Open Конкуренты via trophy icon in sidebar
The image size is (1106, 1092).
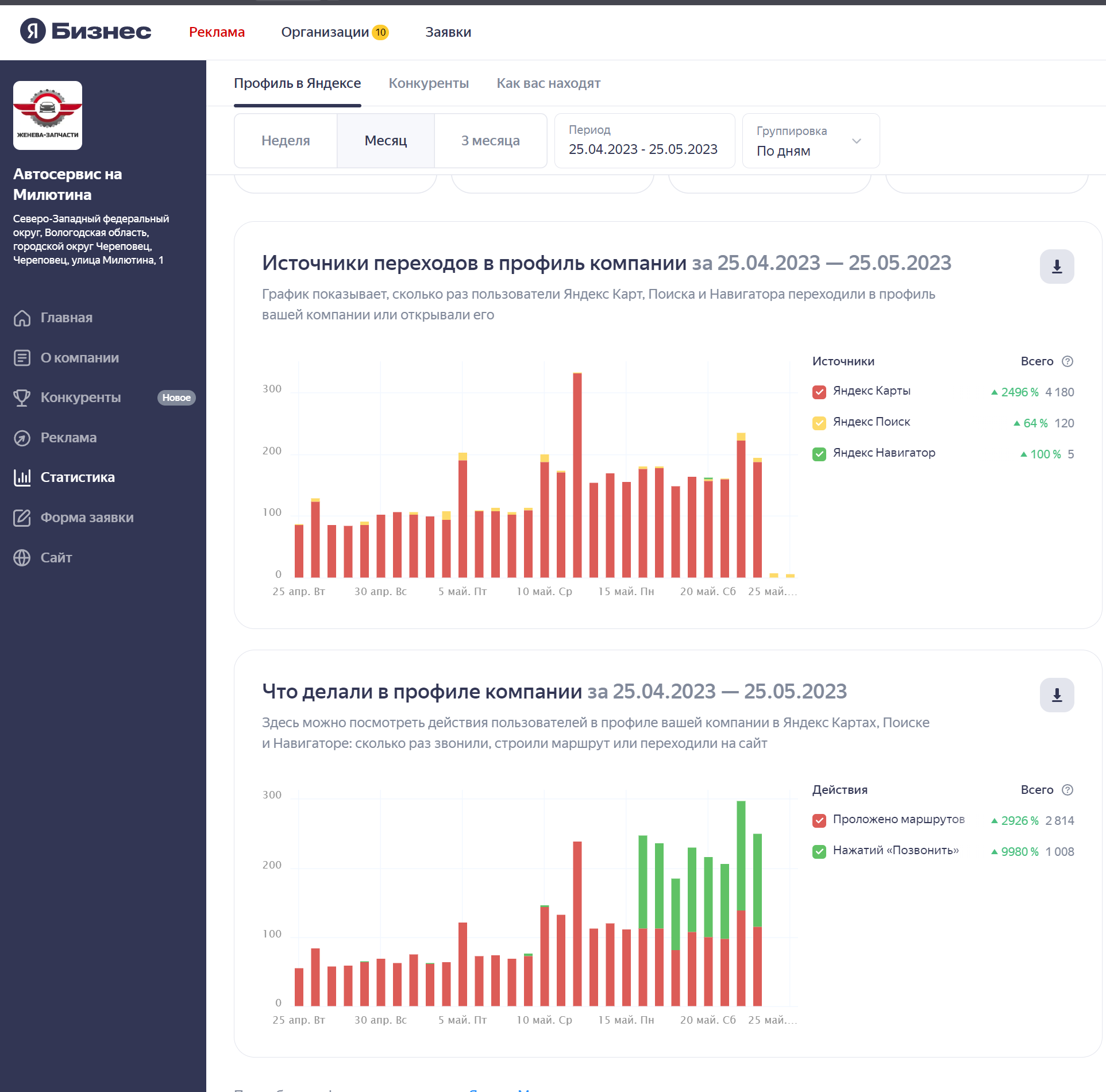pos(22,398)
